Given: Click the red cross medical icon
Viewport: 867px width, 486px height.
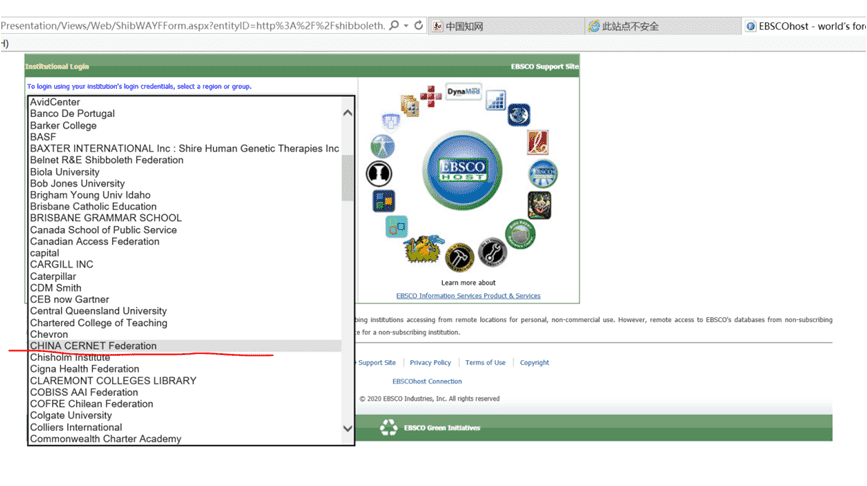Looking at the screenshot, I should (x=430, y=97).
